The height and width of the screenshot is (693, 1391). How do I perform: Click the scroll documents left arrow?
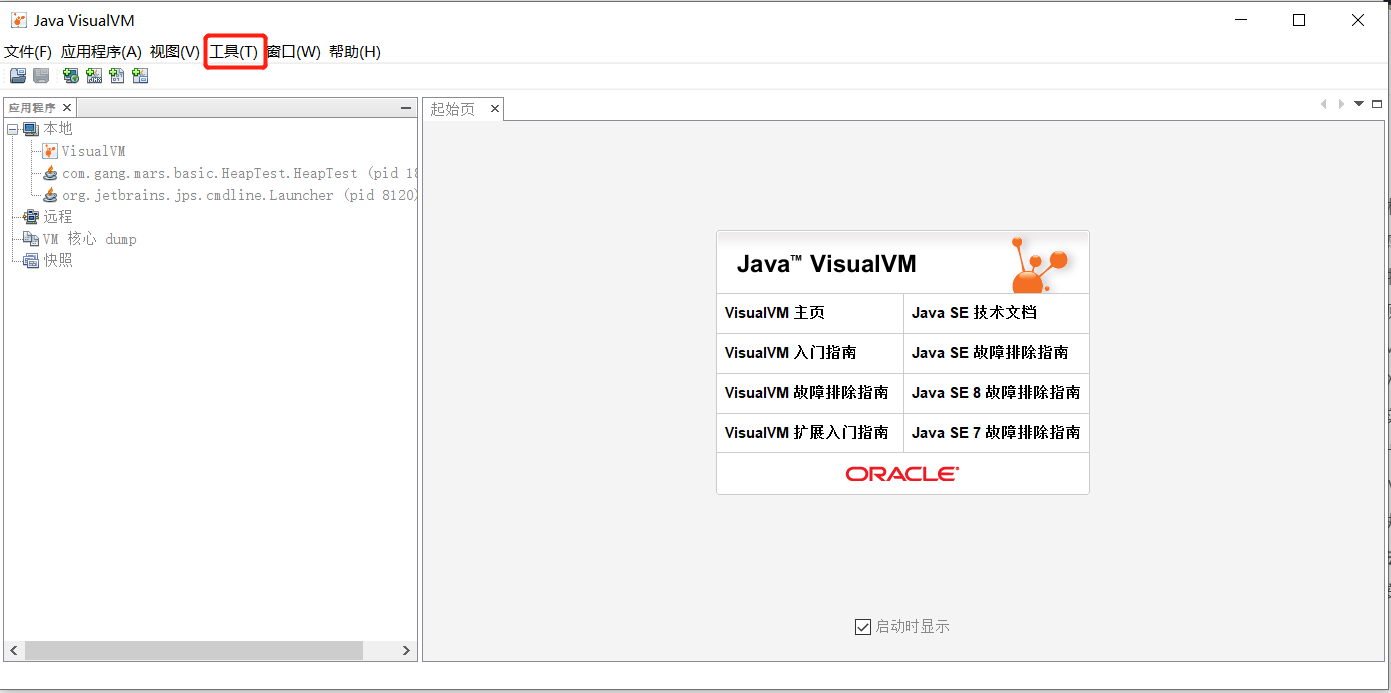[1324, 104]
